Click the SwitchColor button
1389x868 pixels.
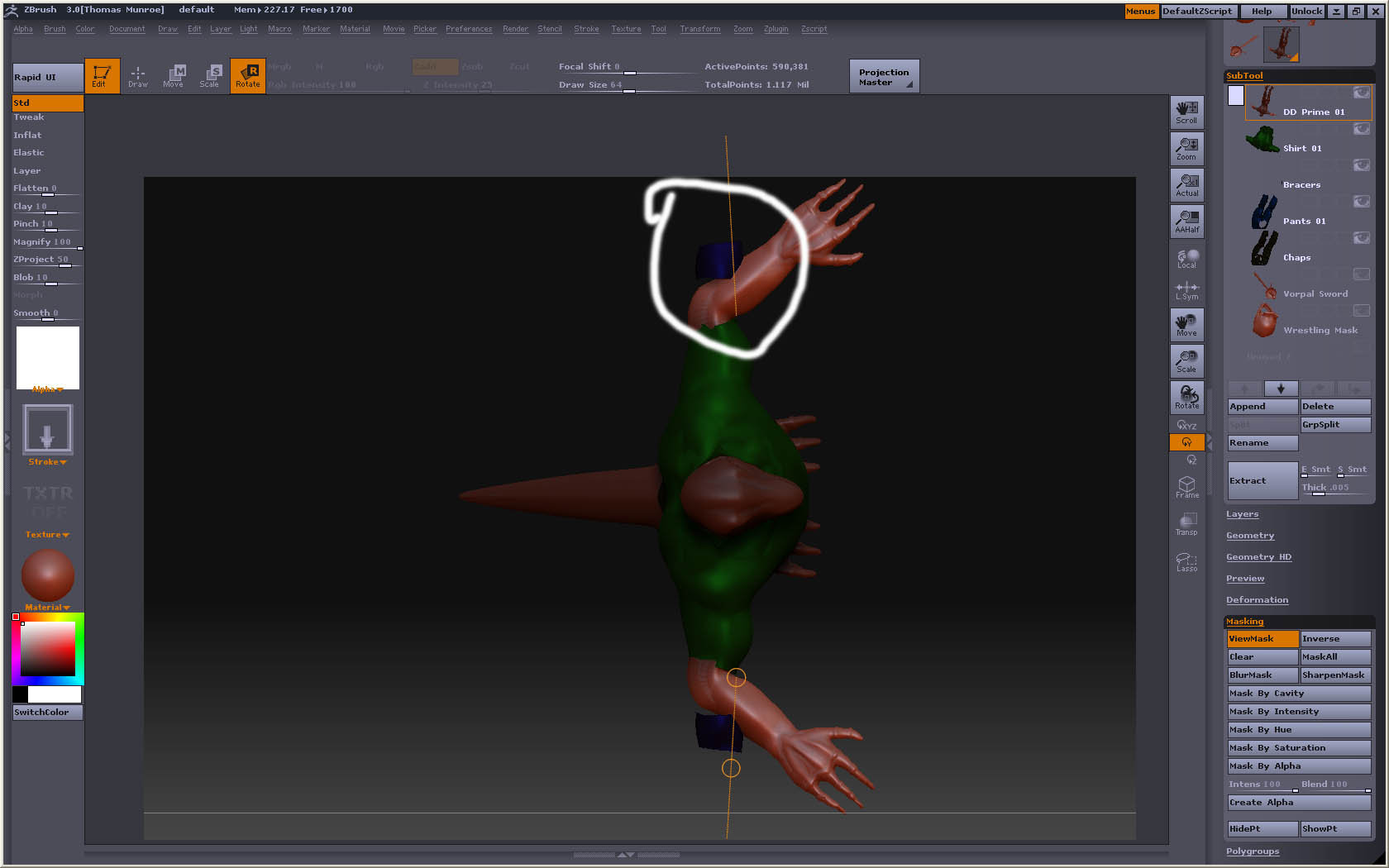pyautogui.click(x=47, y=713)
